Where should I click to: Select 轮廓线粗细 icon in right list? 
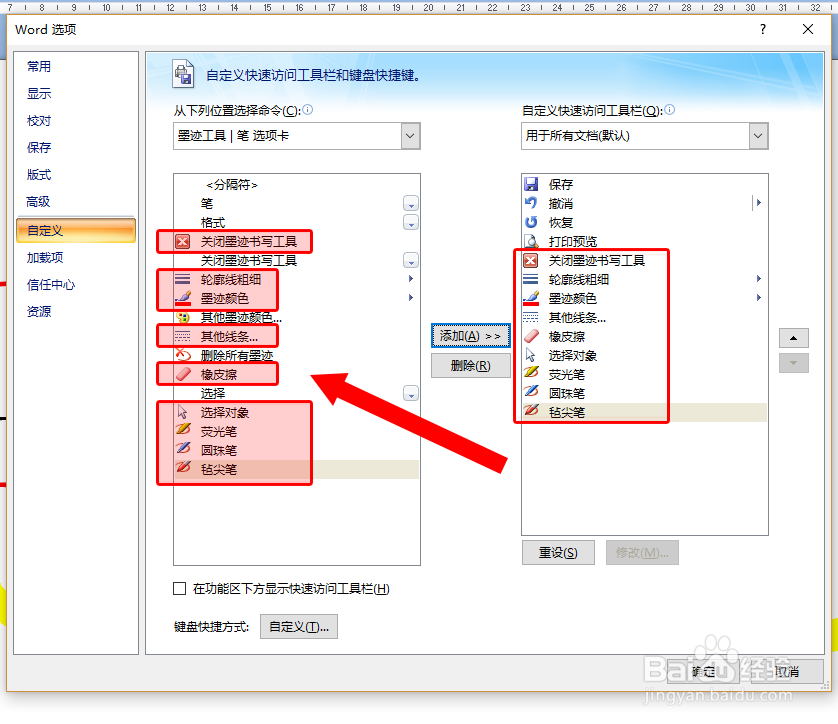[x=531, y=279]
